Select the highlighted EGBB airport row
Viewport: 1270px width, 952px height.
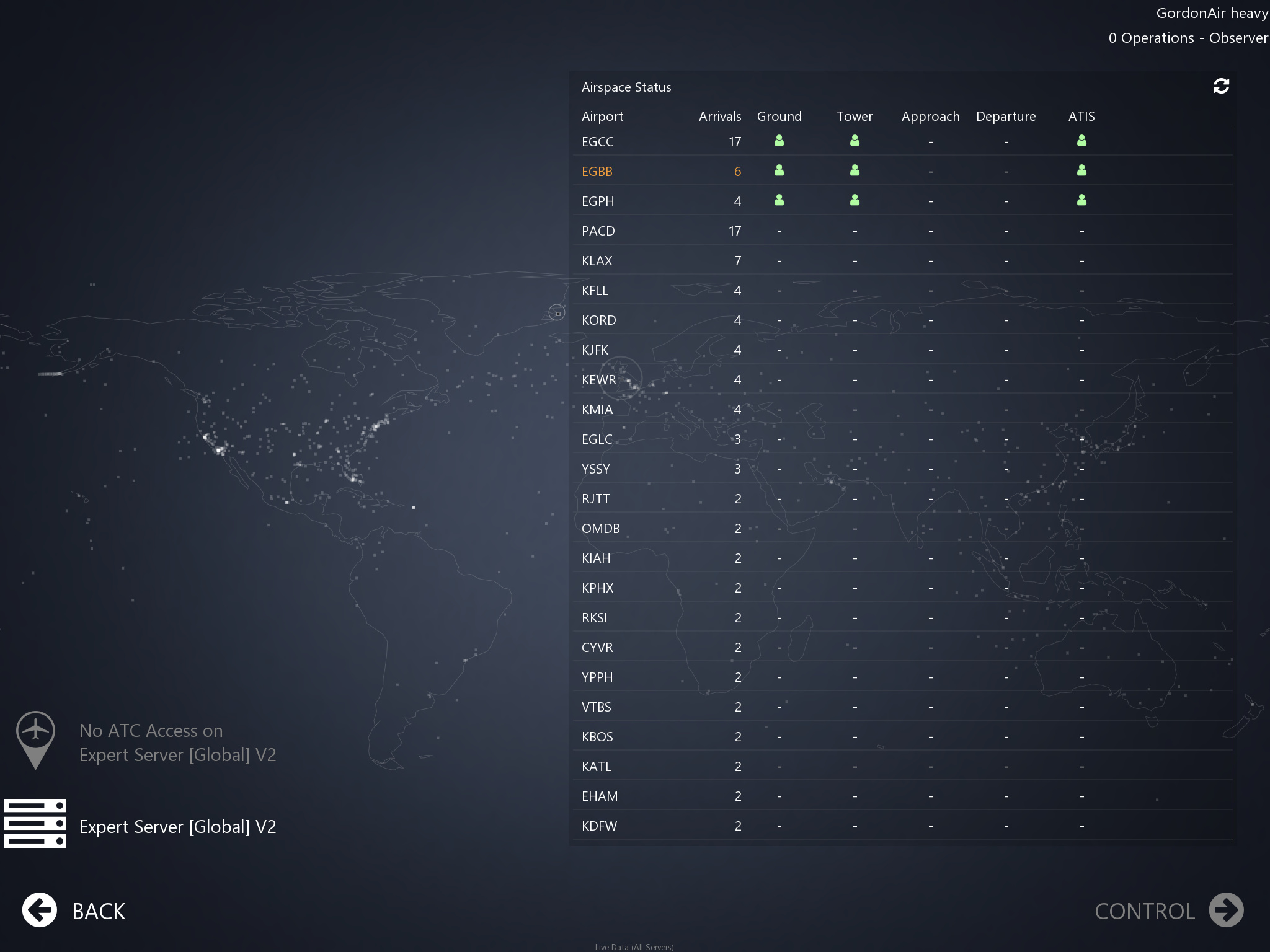click(x=597, y=172)
